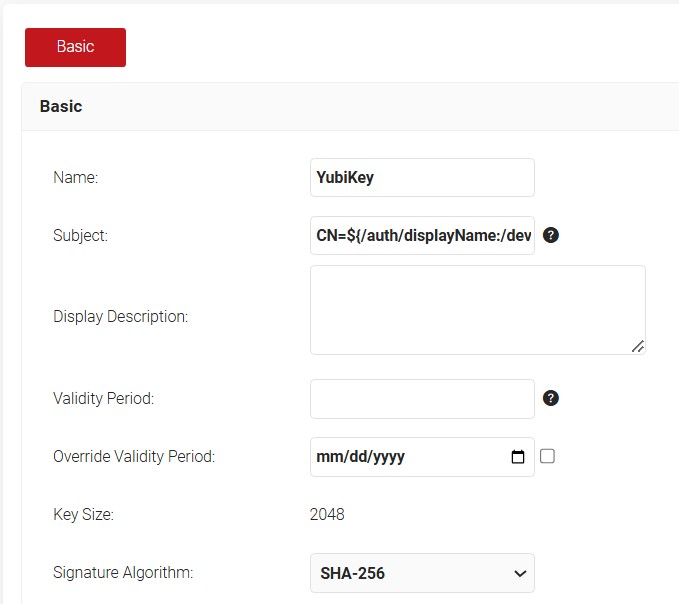
Task: Click the "Name:" field label
Action: 75,177
